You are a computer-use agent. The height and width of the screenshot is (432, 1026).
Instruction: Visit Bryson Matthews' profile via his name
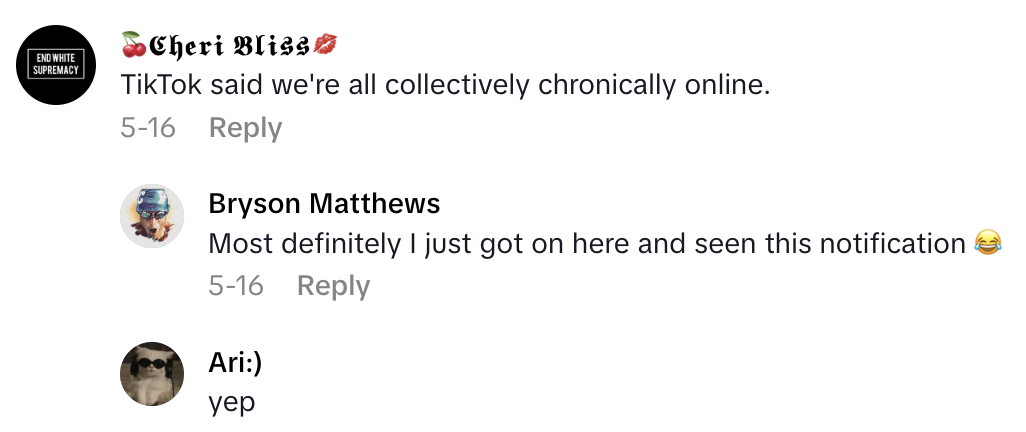pos(324,204)
